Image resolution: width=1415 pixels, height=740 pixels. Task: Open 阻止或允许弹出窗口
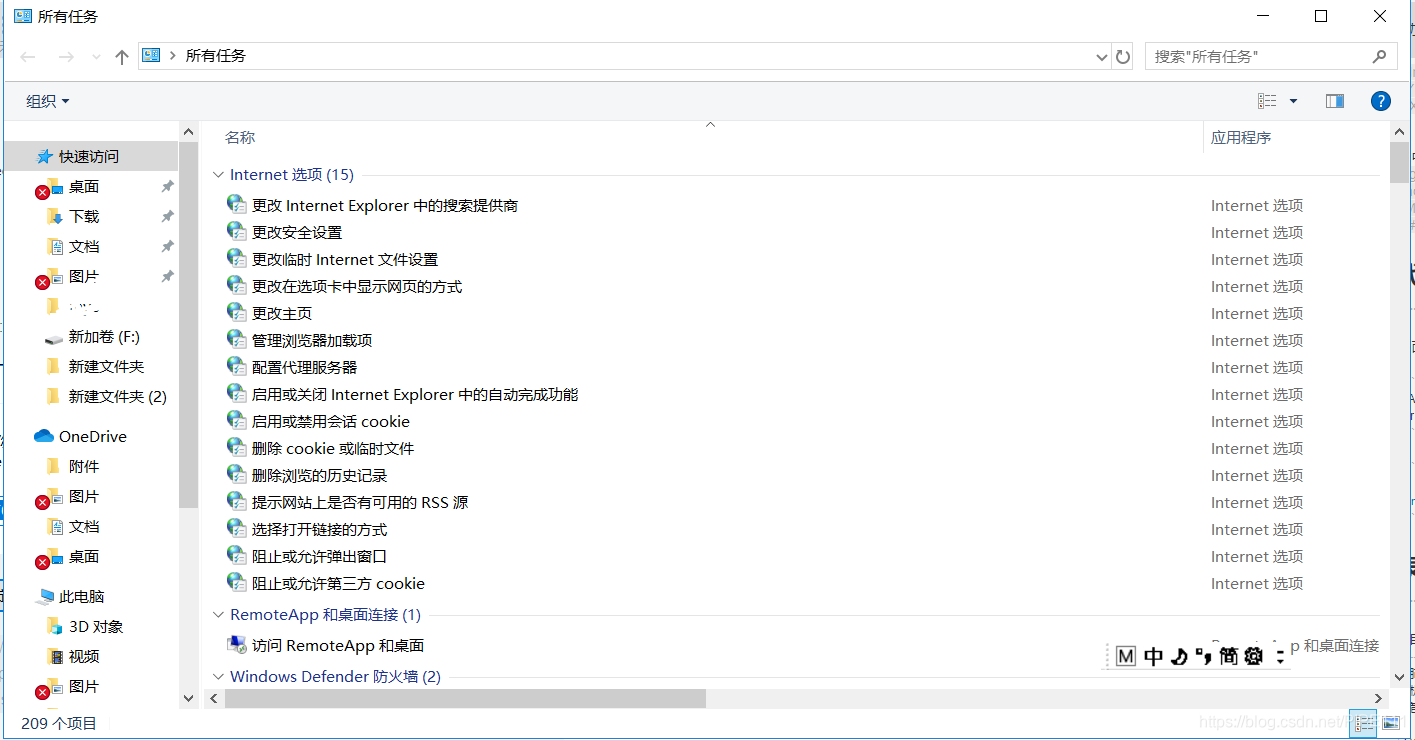[319, 556]
